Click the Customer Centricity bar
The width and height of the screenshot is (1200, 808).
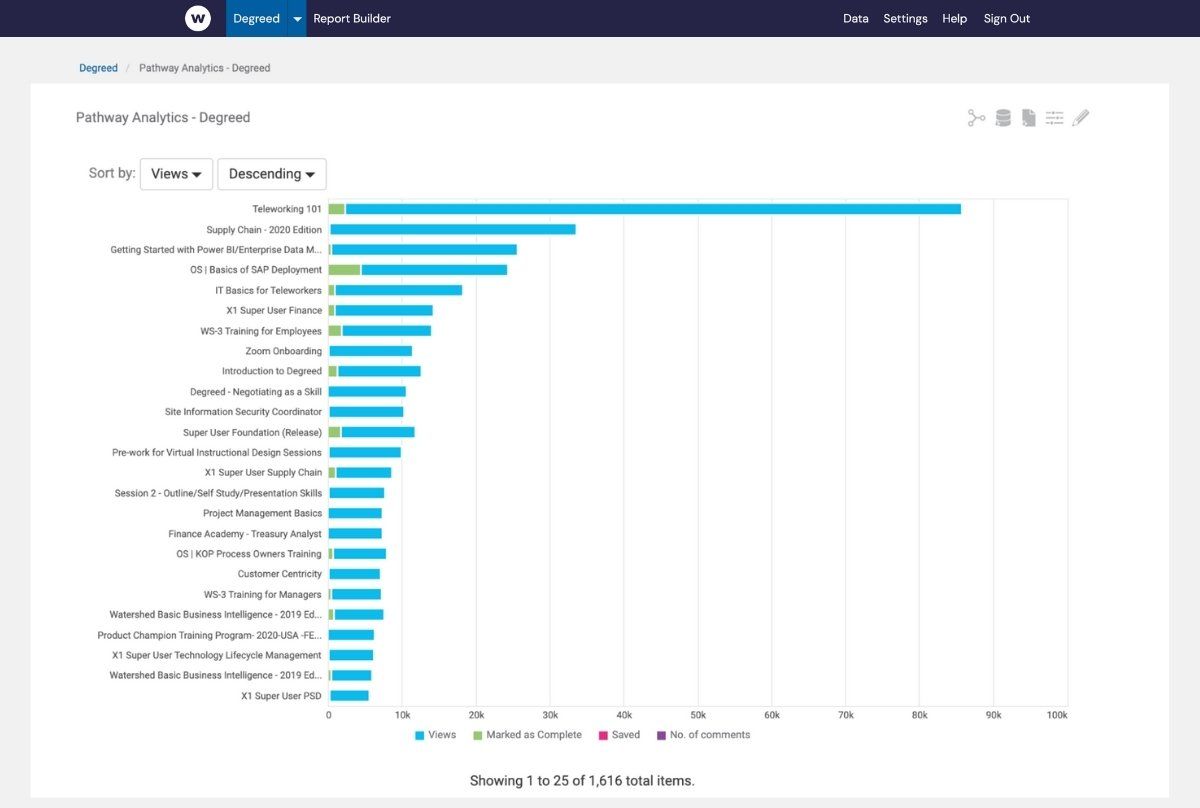pyautogui.click(x=354, y=574)
